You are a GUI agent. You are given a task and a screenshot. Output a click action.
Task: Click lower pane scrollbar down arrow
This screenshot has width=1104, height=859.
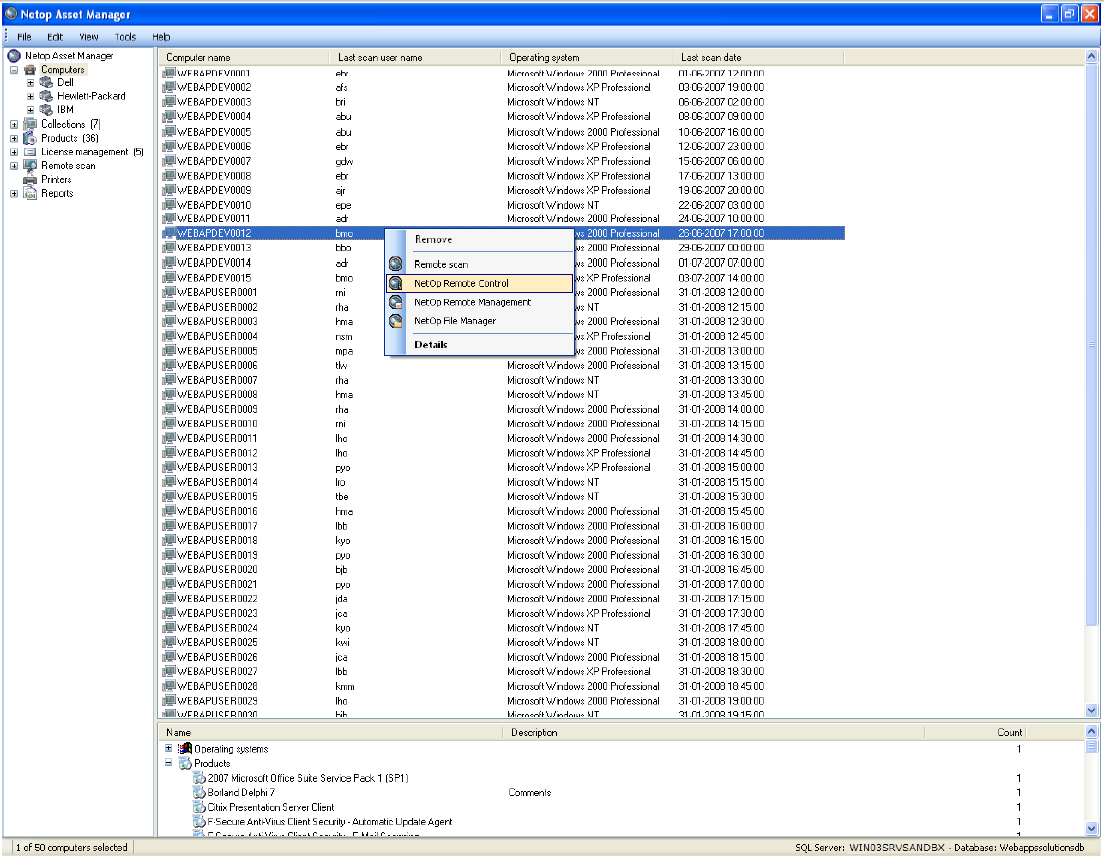pos(1092,829)
